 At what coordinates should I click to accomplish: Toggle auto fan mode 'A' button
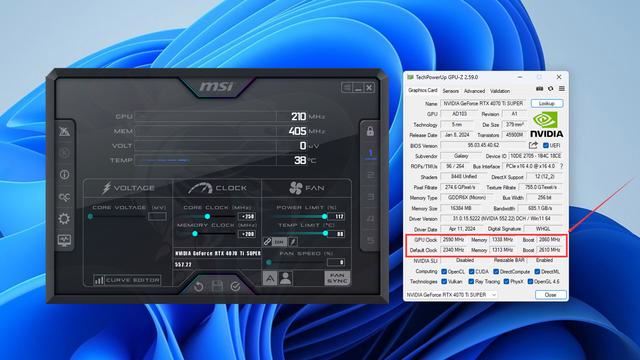click(x=270, y=278)
